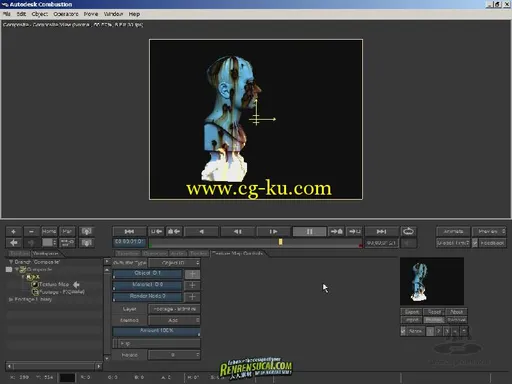512x384 pixels.
Task: Click the plus button beside Material ID
Action: [192, 285]
